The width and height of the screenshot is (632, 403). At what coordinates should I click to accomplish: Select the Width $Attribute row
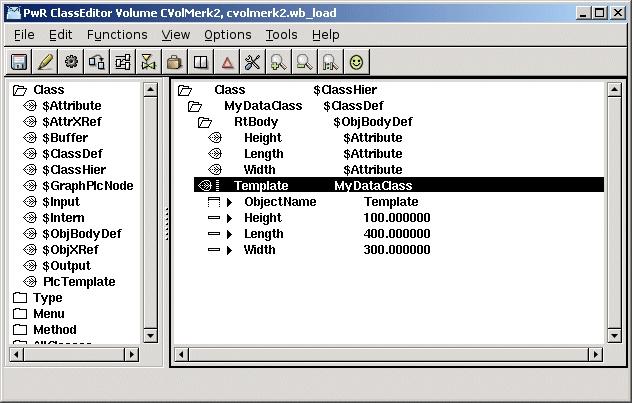click(x=305, y=170)
